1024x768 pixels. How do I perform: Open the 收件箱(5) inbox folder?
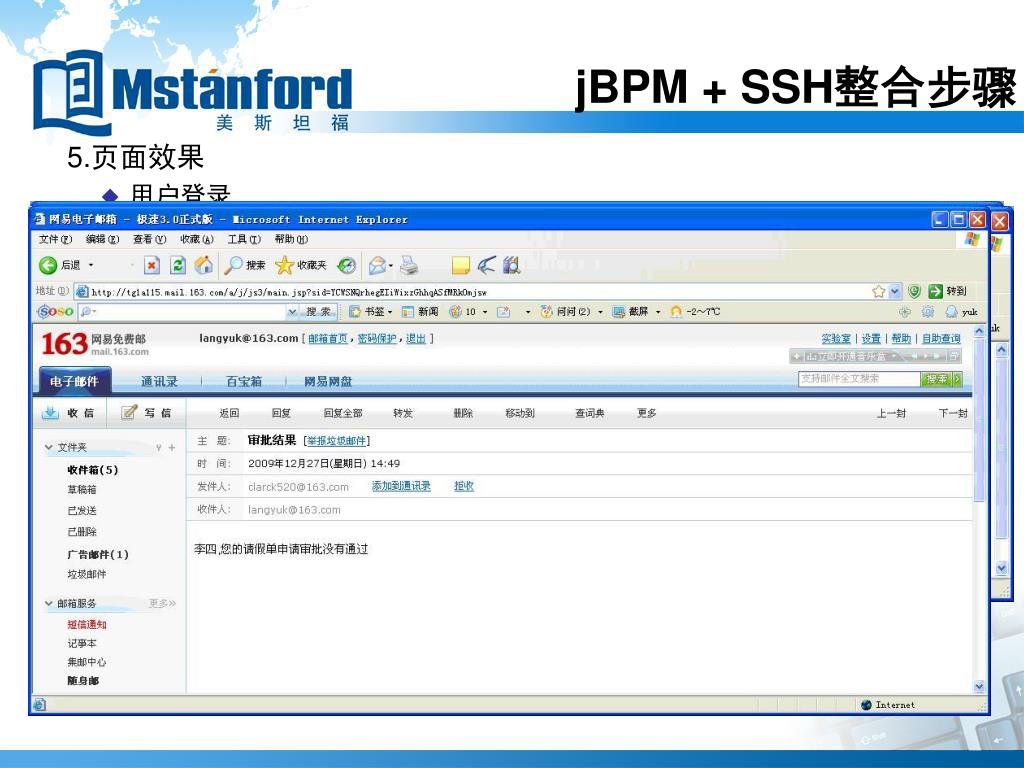pos(92,470)
